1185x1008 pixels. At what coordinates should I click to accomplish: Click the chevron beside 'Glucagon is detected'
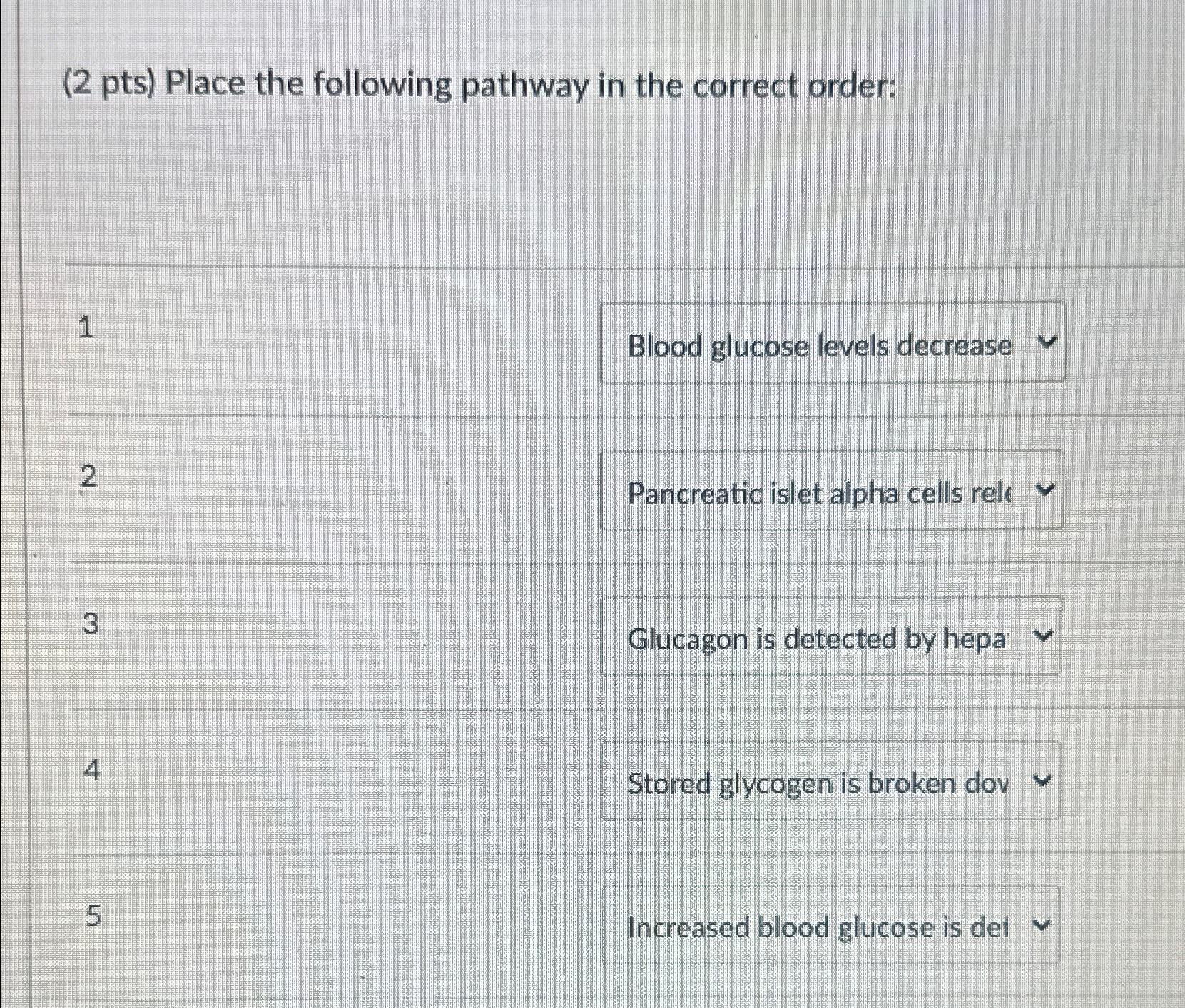click(x=1044, y=637)
